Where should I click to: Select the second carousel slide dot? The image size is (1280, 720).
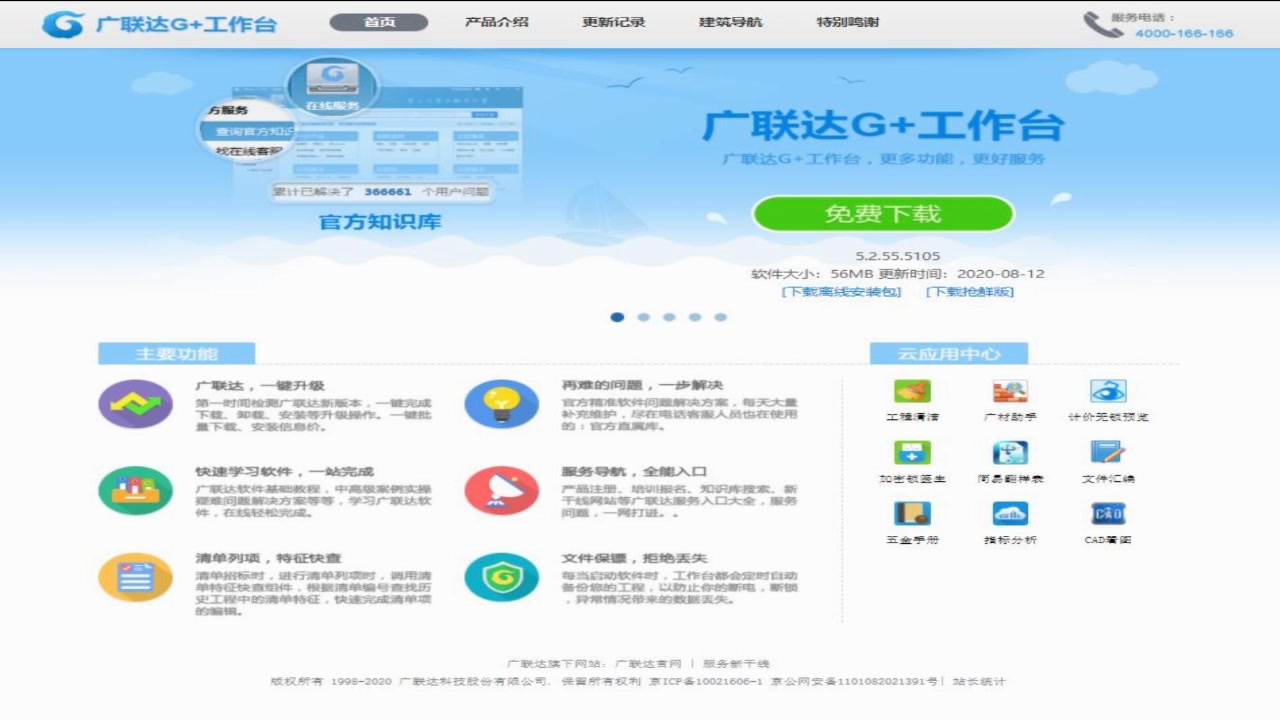point(643,317)
